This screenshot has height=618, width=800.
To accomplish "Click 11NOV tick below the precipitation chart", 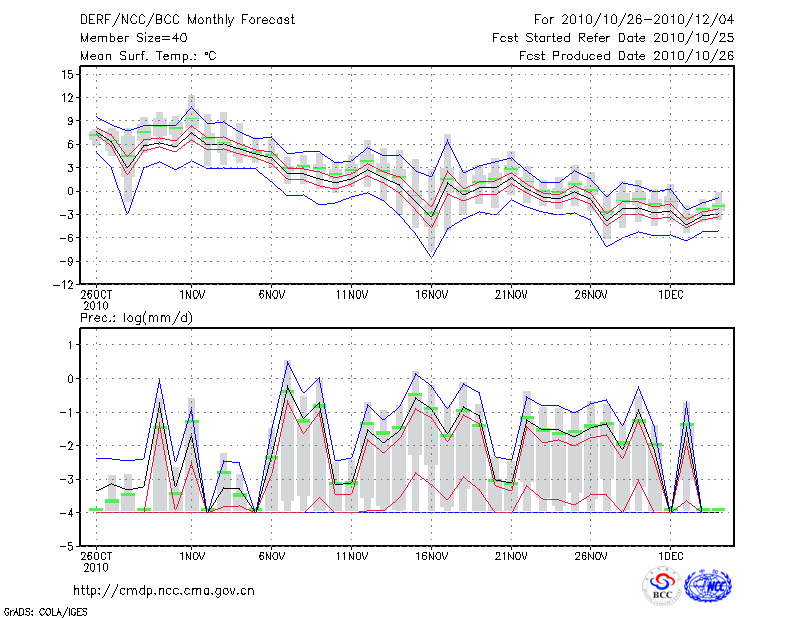I will pos(352,557).
